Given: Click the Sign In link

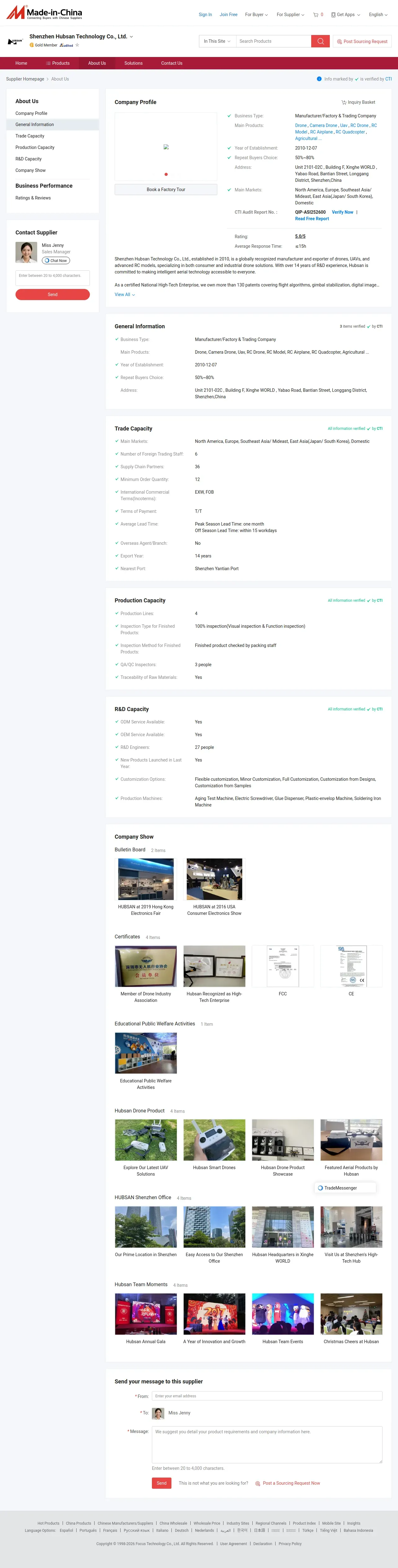Looking at the screenshot, I should click(206, 15).
